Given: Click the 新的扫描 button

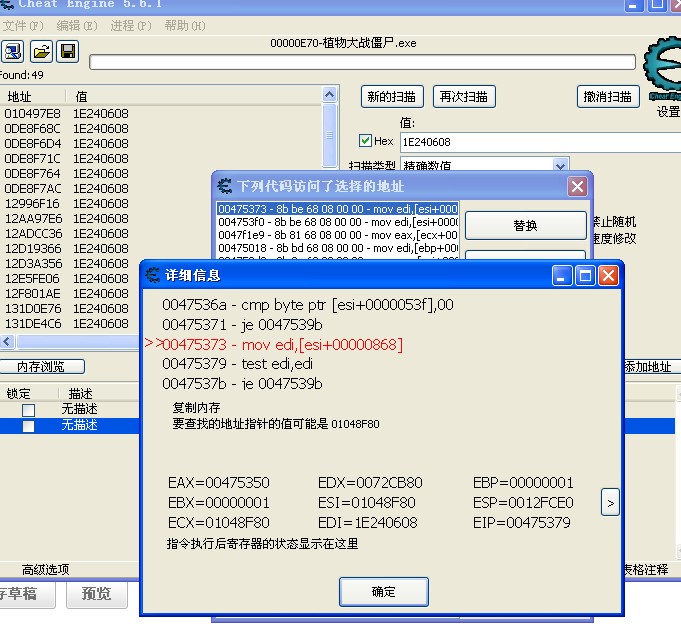Looking at the screenshot, I should (x=392, y=96).
